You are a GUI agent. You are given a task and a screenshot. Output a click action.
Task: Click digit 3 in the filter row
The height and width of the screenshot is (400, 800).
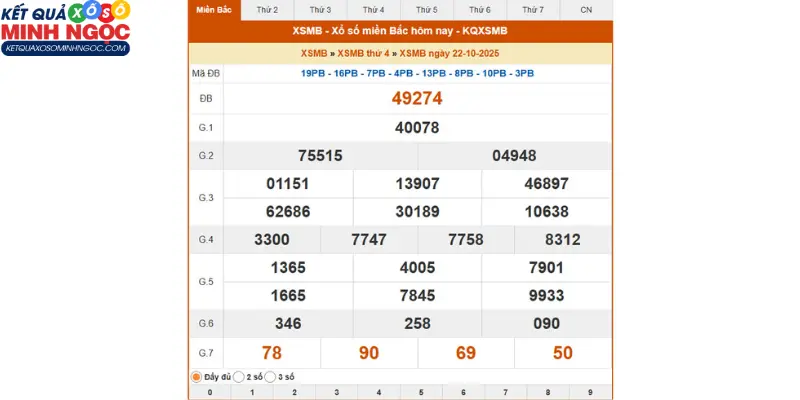(x=337, y=392)
